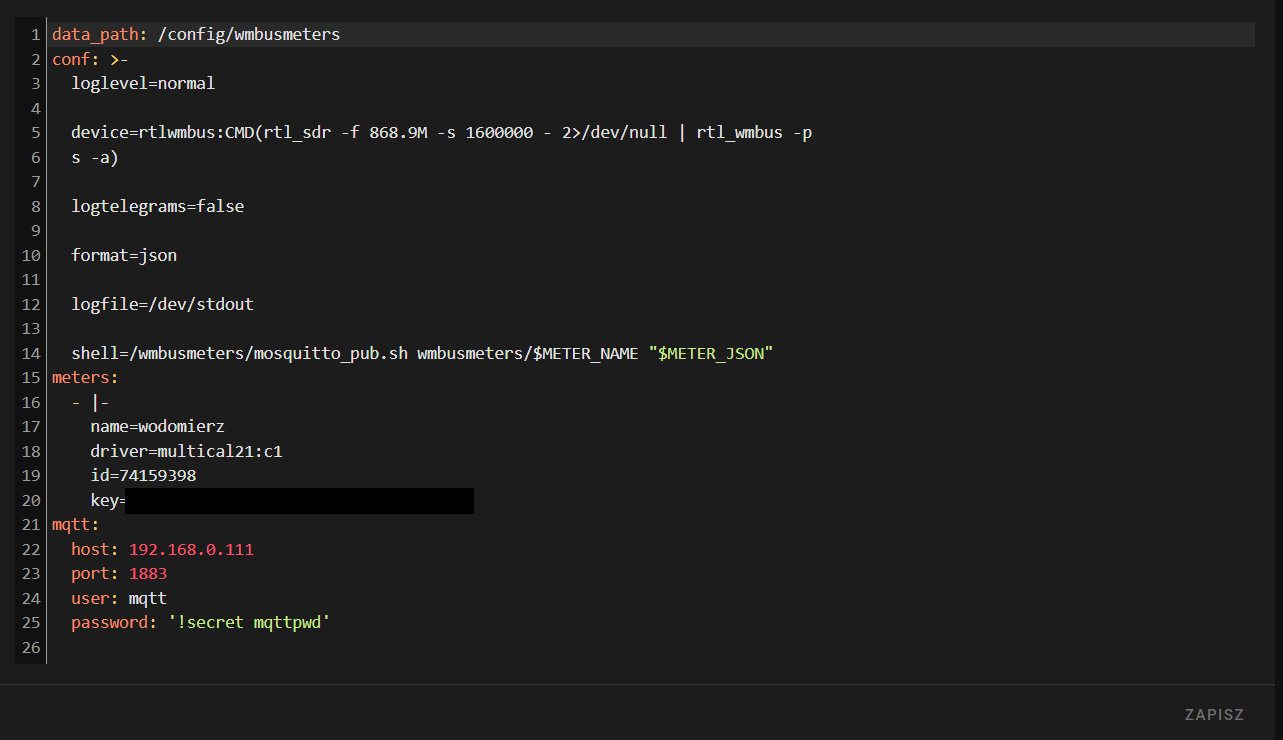Click the rtl_wmbus -p text on line 5

pos(754,132)
